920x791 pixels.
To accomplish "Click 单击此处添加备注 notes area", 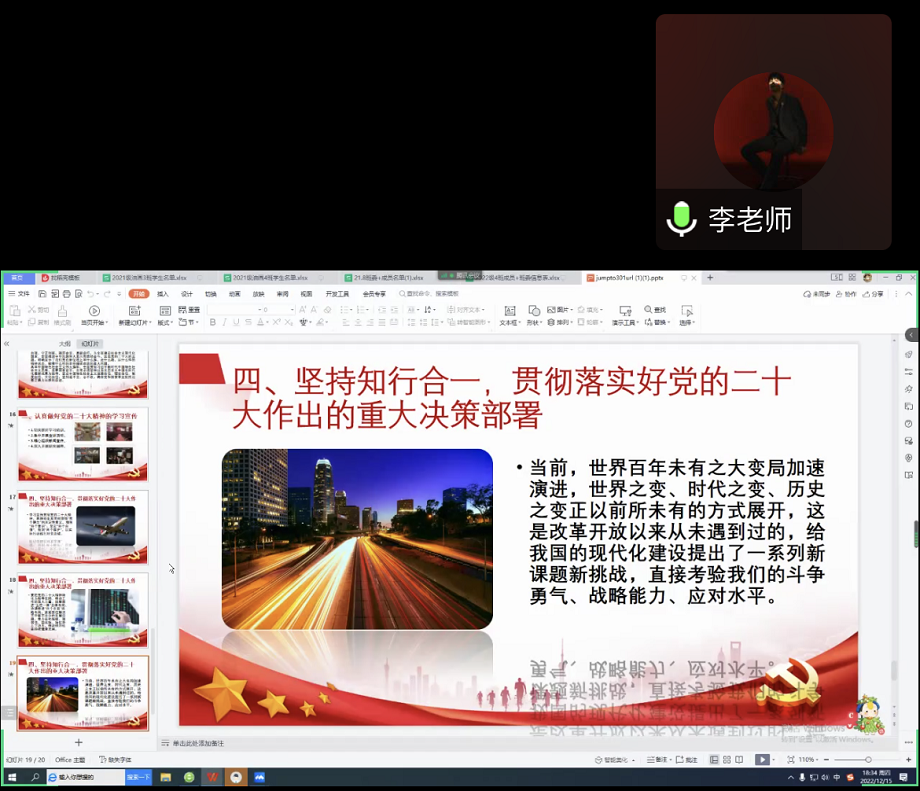I will [x=198, y=743].
